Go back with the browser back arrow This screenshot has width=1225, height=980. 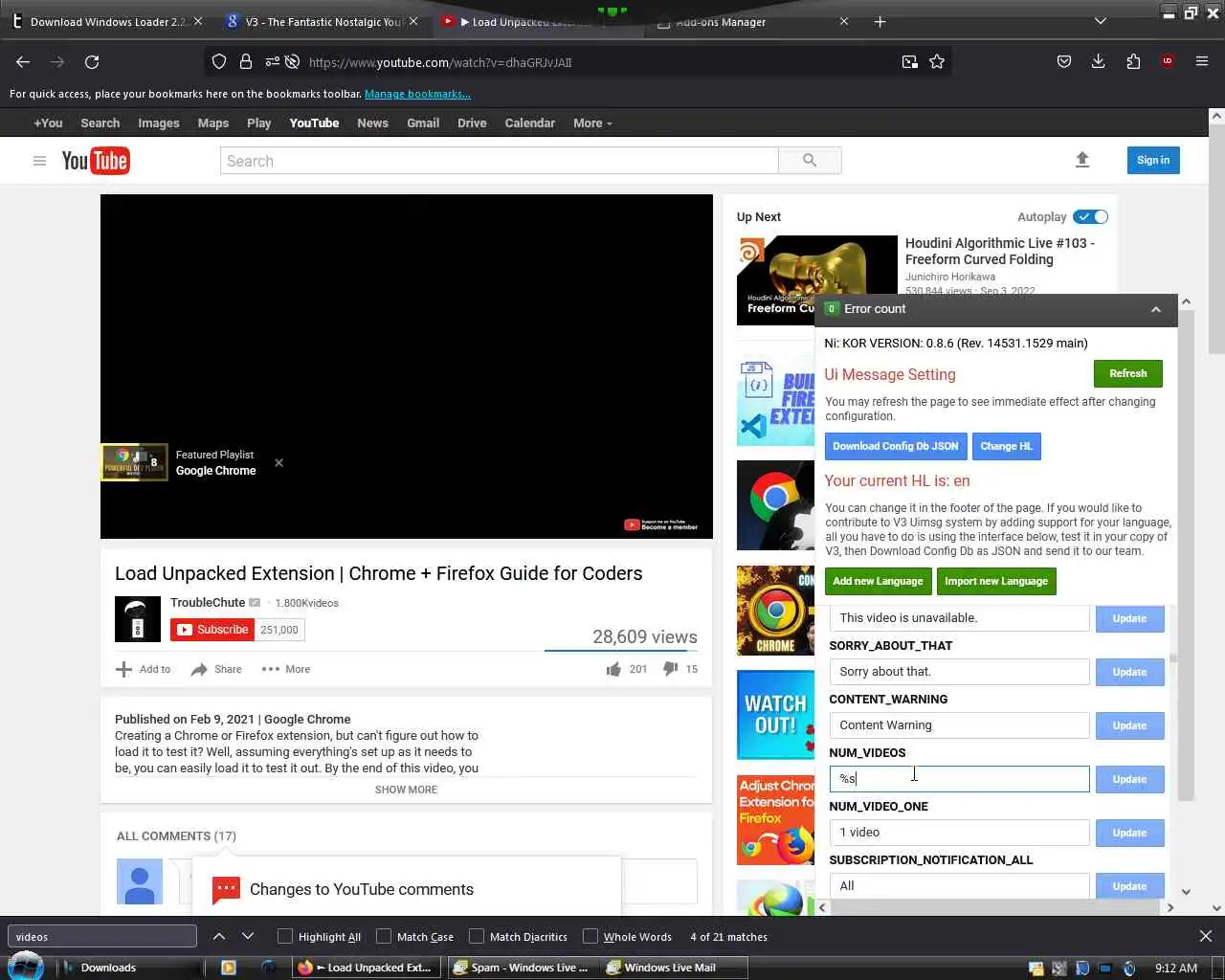23,62
